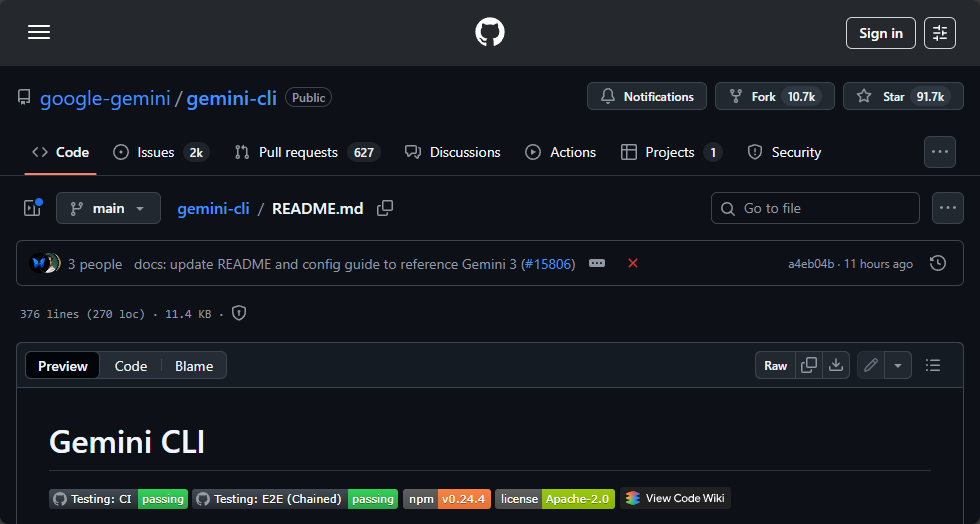980x524 pixels.
Task: Download the raw README file
Action: click(837, 365)
